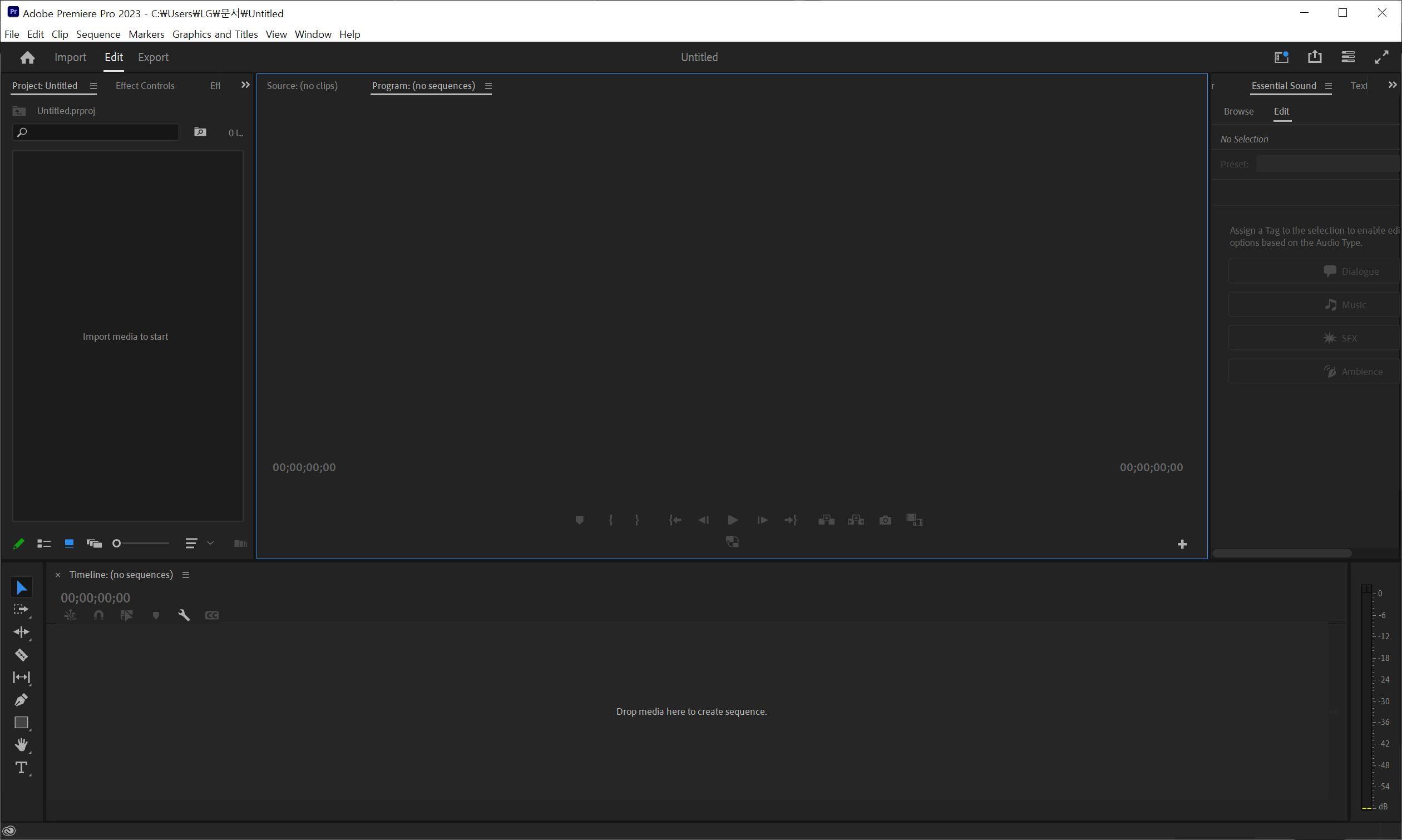Select the Razor tool
Image resolution: width=1402 pixels, height=840 pixels.
(x=21, y=655)
